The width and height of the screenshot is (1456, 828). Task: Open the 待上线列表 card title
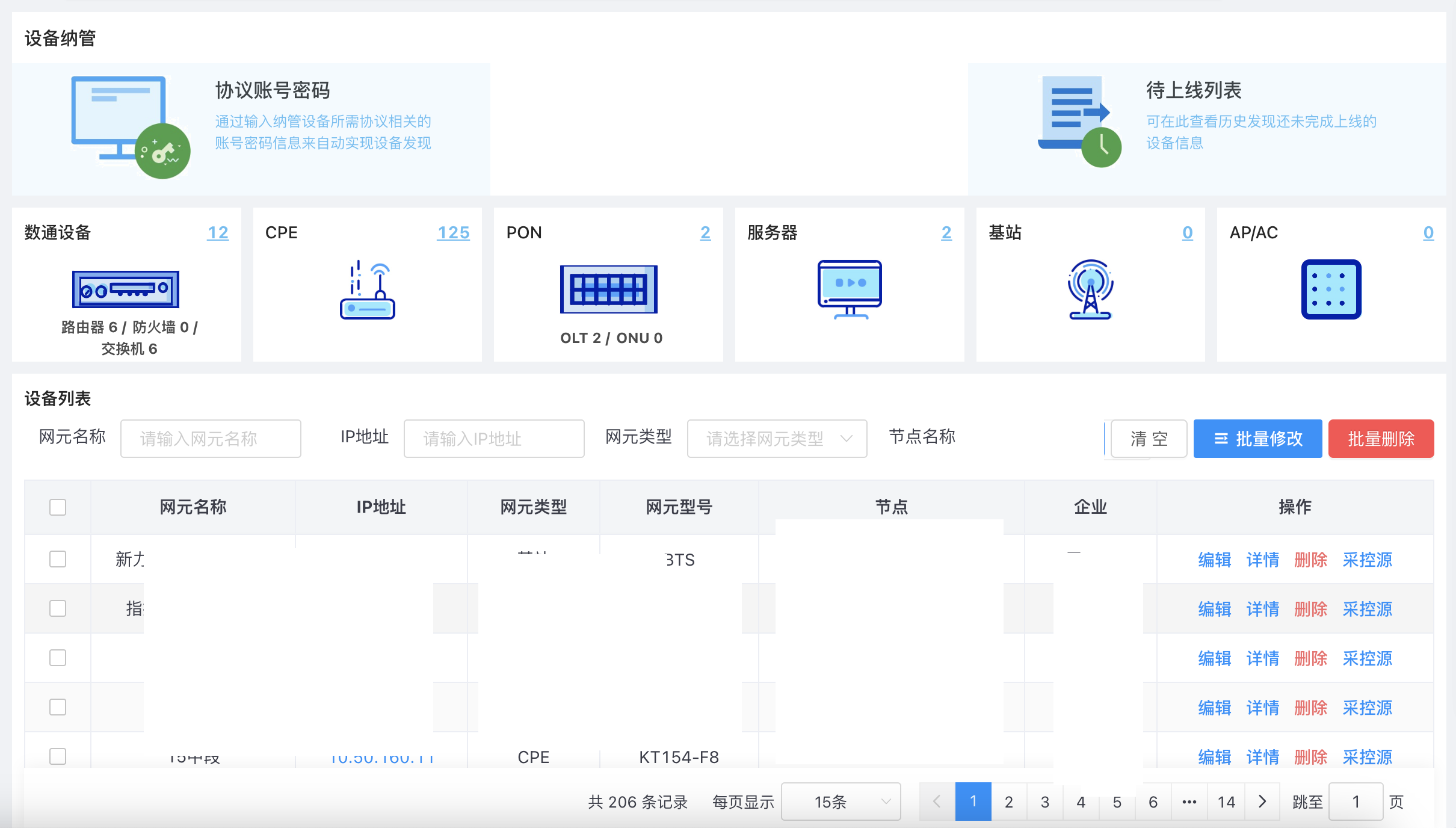coord(1194,90)
